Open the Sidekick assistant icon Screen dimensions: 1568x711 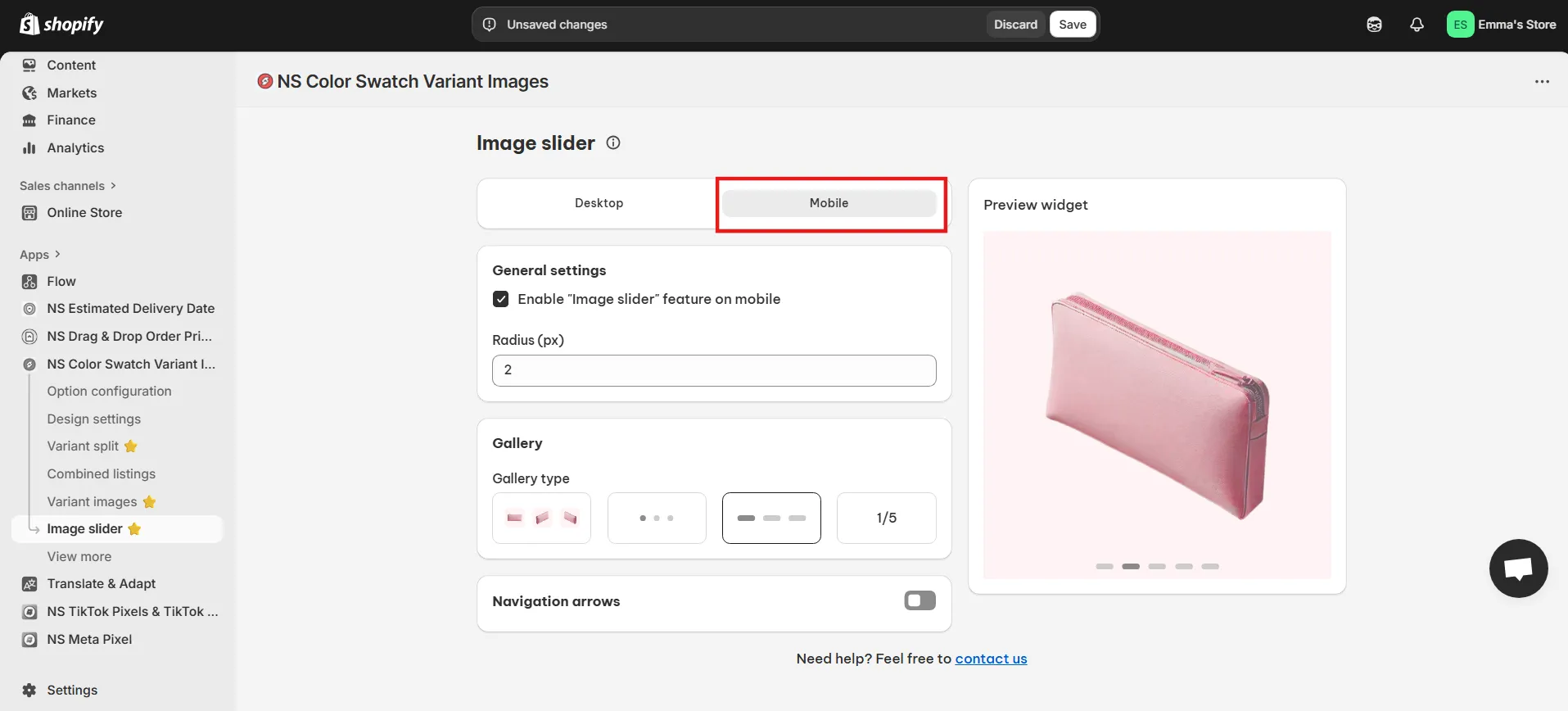pyautogui.click(x=1374, y=25)
